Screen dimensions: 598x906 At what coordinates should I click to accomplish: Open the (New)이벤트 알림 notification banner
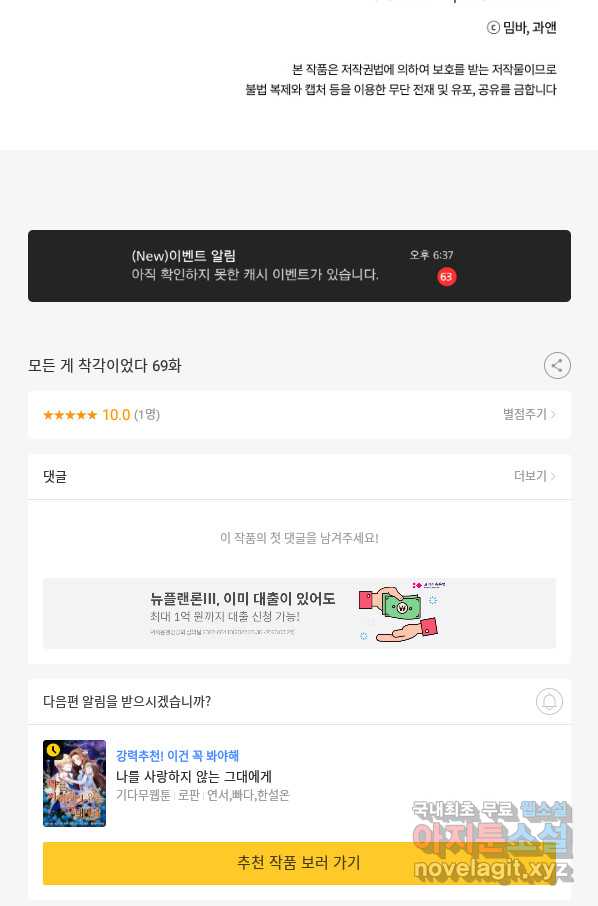pyautogui.click(x=299, y=266)
